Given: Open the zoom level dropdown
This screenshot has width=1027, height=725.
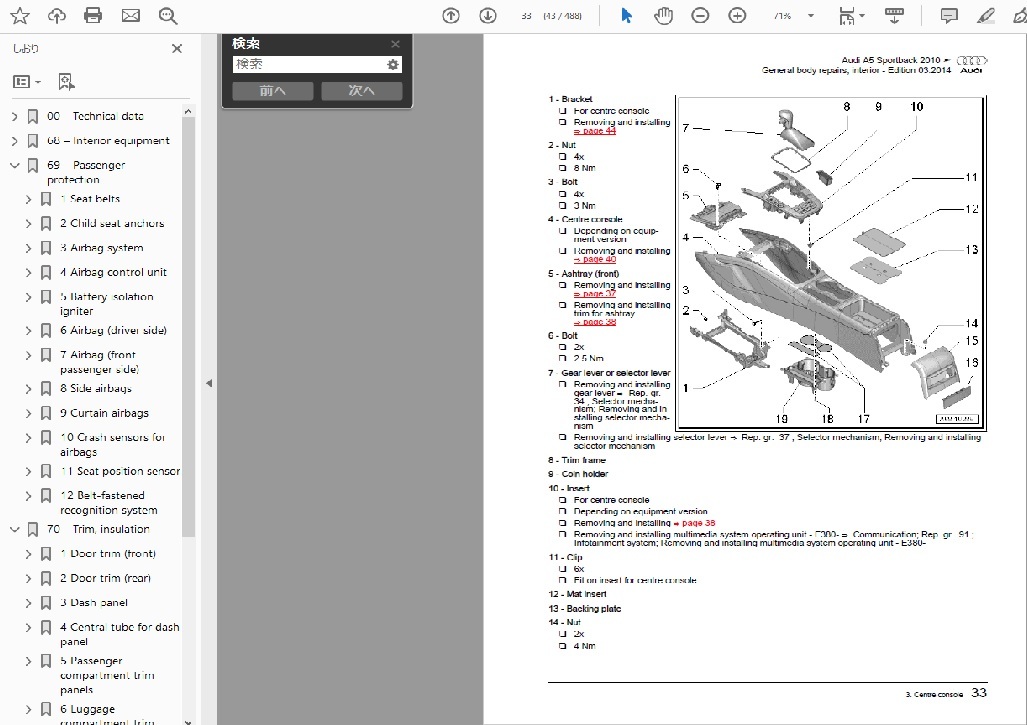Looking at the screenshot, I should [x=811, y=16].
